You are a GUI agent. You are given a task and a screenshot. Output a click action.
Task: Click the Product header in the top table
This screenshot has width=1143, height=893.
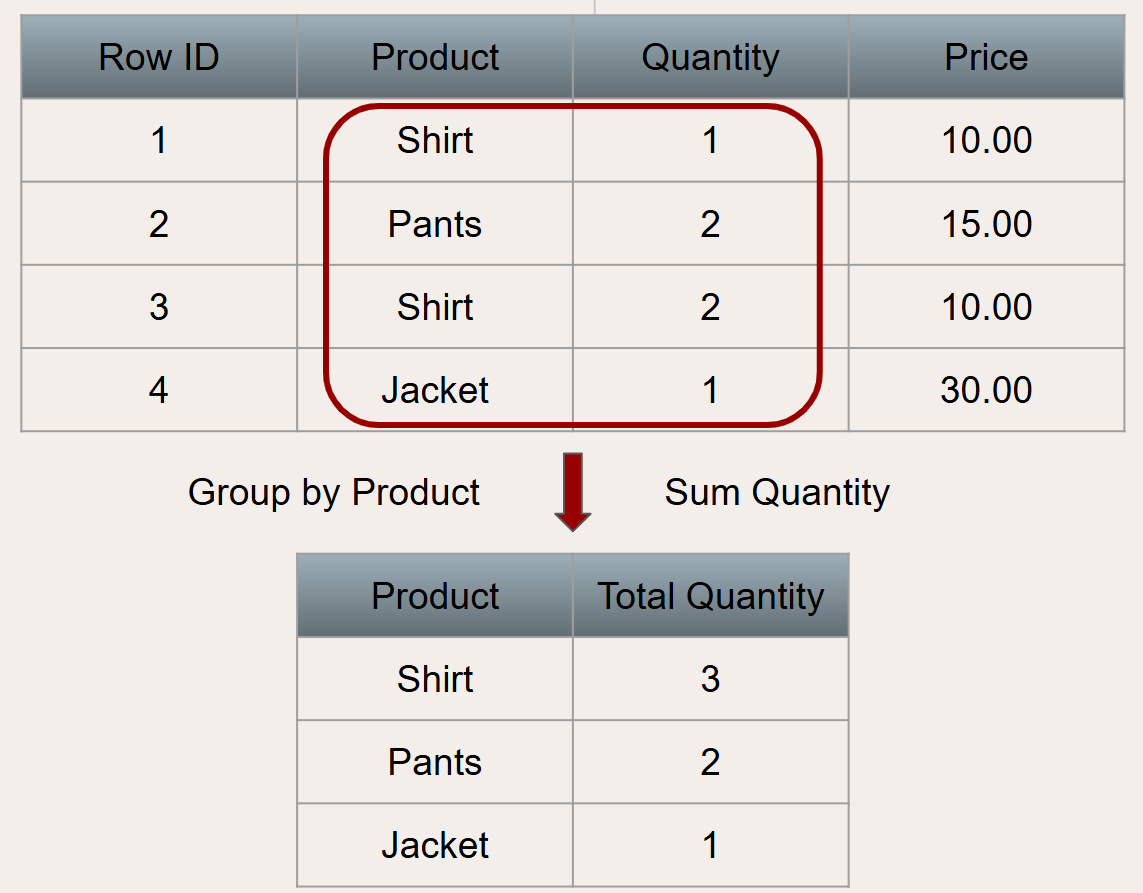(x=435, y=58)
